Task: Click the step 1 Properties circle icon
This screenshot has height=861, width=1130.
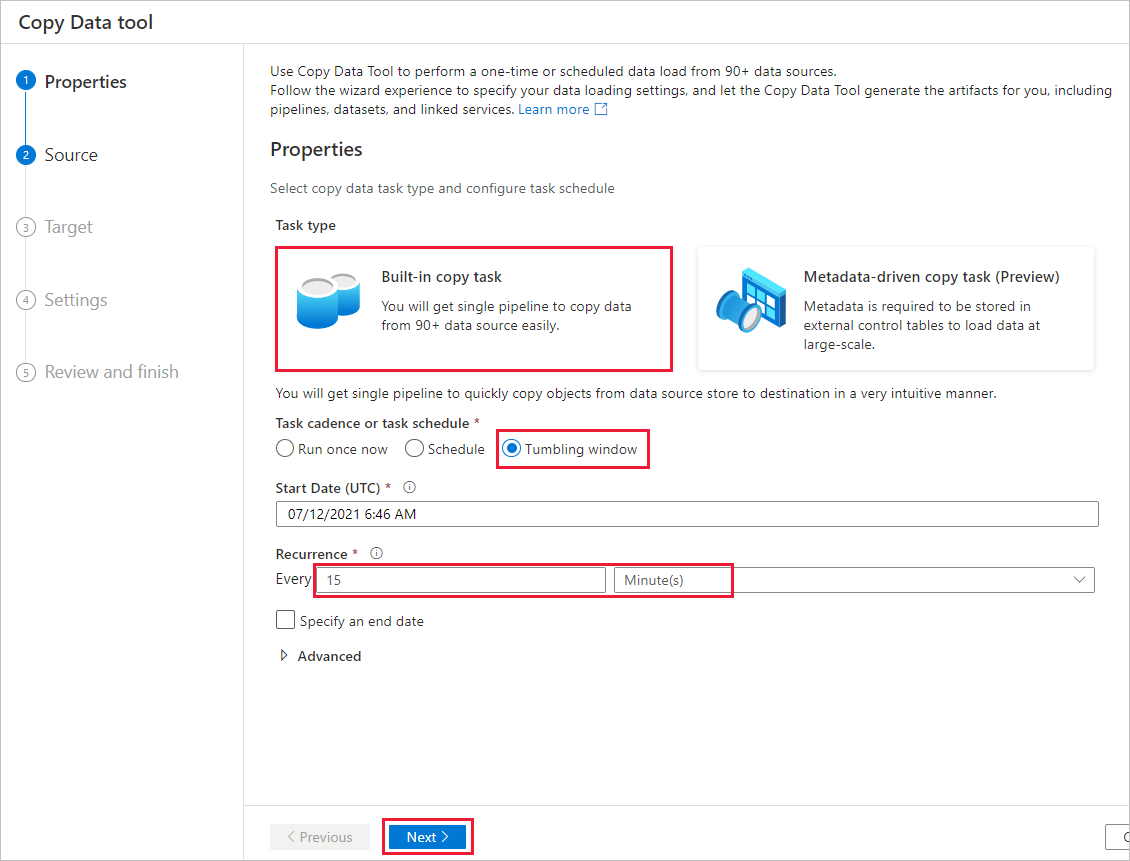Action: [26, 82]
